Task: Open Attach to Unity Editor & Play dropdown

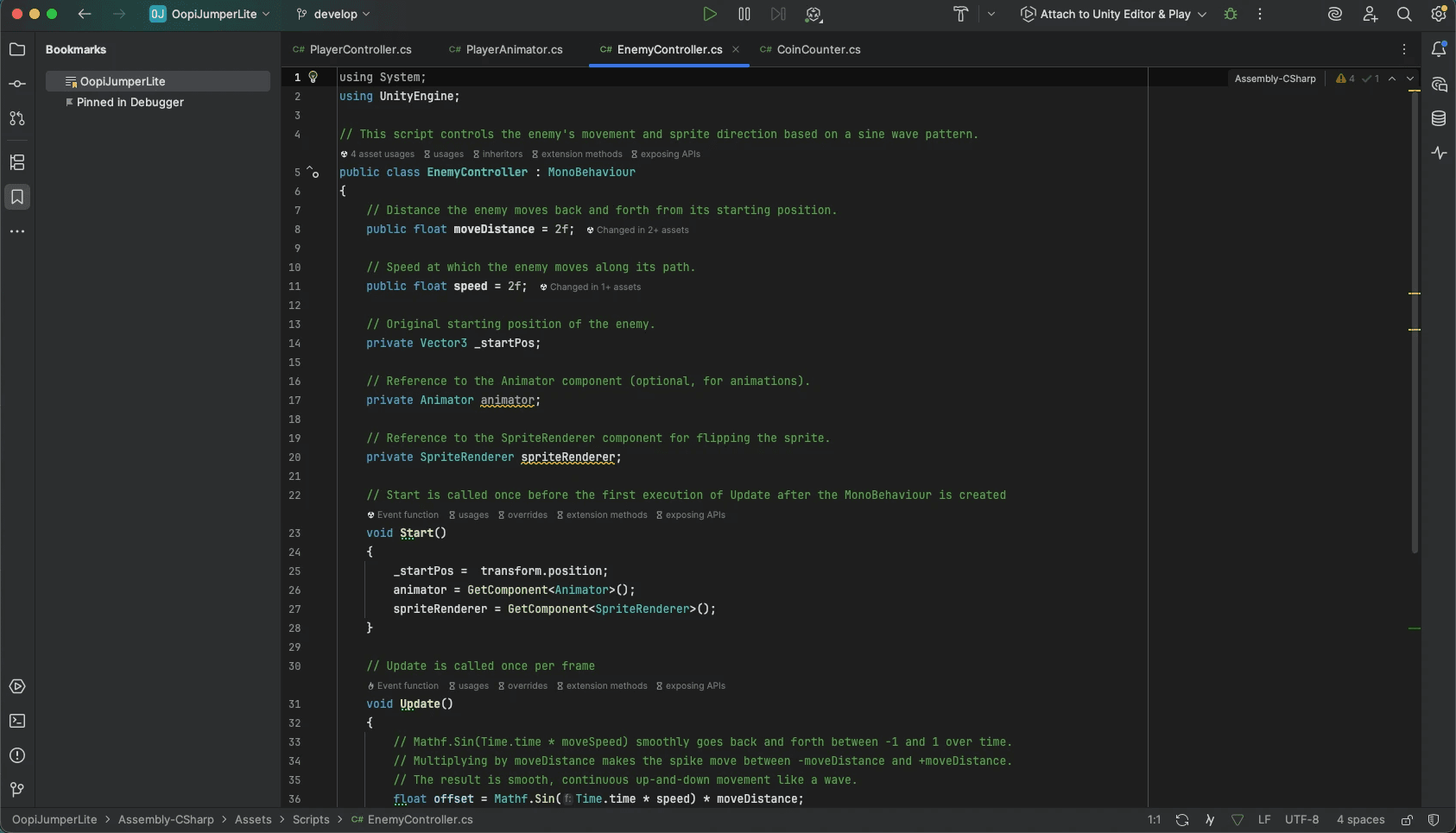Action: click(1114, 14)
